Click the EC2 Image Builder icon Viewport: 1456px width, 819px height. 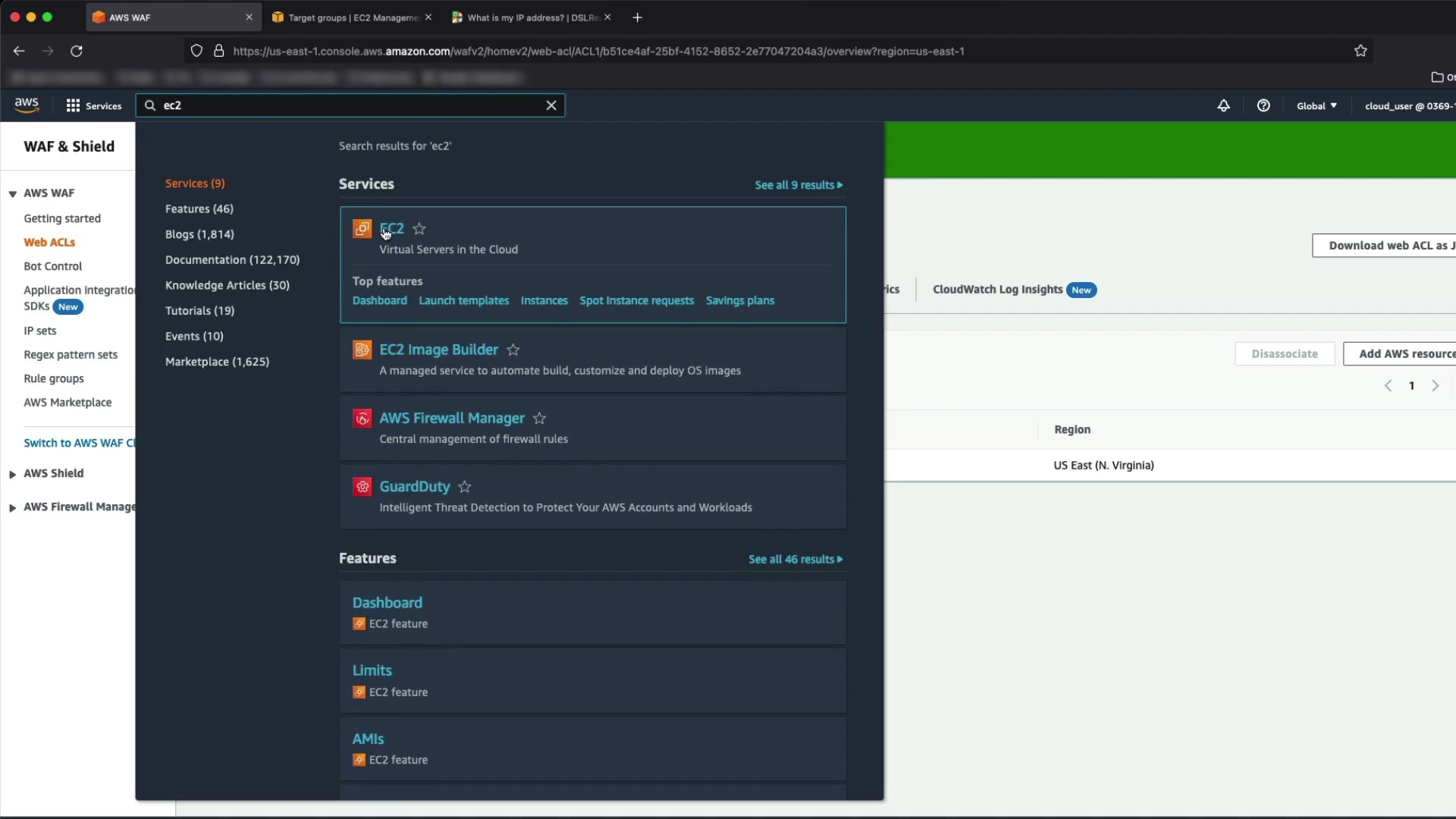[362, 350]
